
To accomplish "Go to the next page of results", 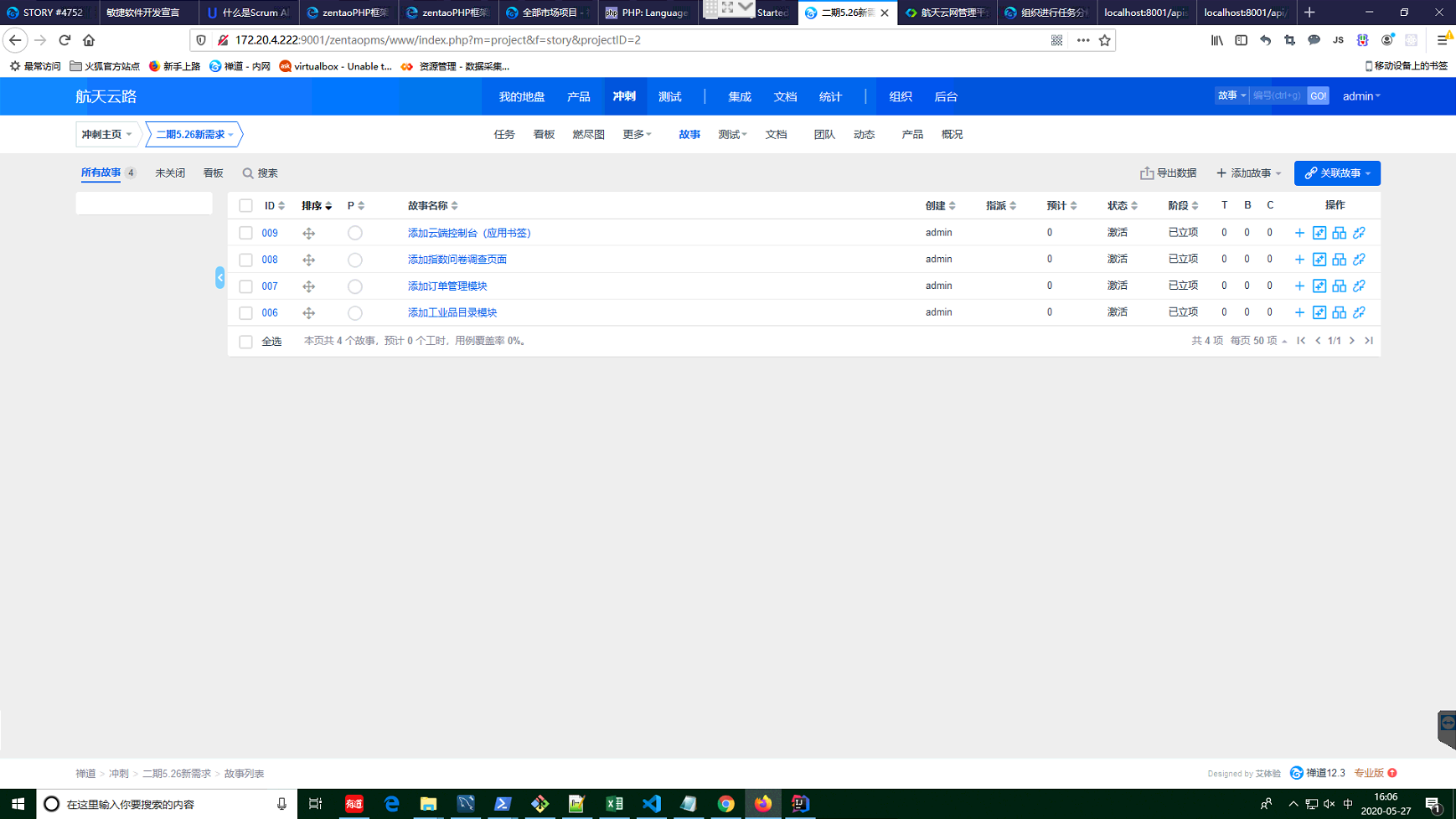I will click(x=1352, y=341).
